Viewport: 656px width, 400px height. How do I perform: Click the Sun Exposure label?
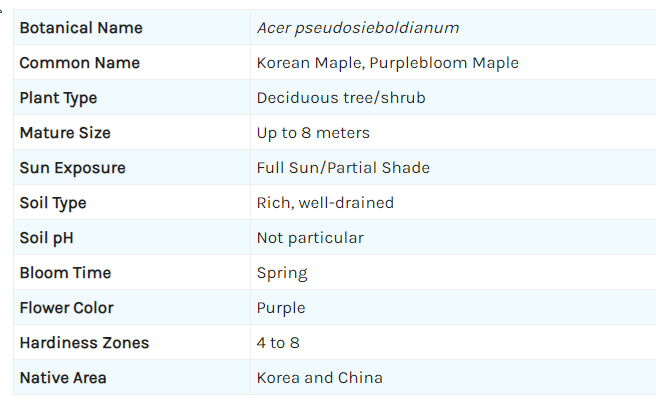73,168
